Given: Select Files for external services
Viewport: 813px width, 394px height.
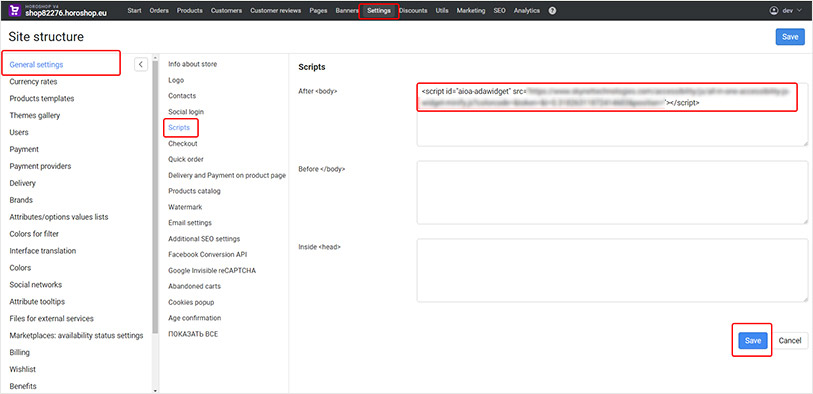Looking at the screenshot, I should pos(51,319).
